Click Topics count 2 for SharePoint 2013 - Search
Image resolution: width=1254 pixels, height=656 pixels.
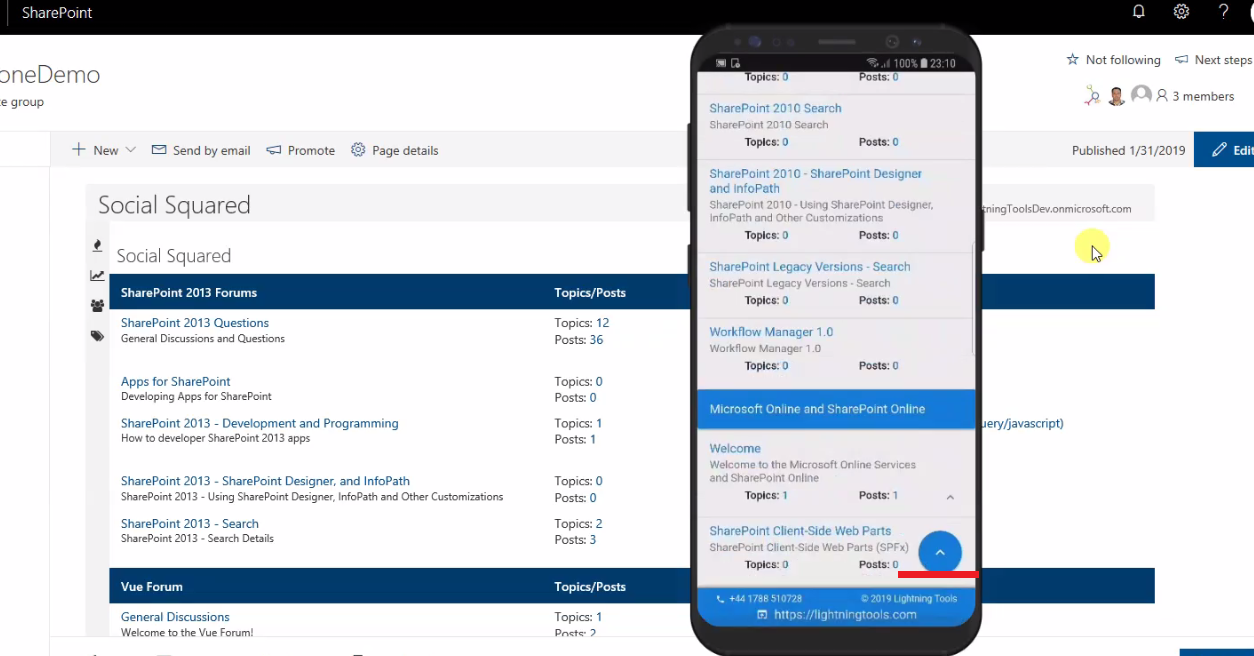599,523
